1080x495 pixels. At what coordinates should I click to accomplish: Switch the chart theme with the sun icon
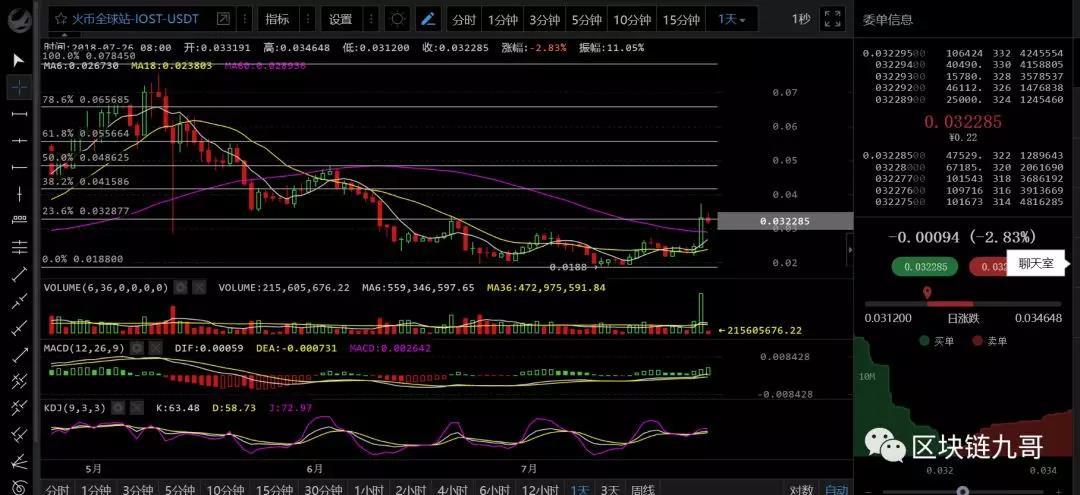[x=397, y=19]
